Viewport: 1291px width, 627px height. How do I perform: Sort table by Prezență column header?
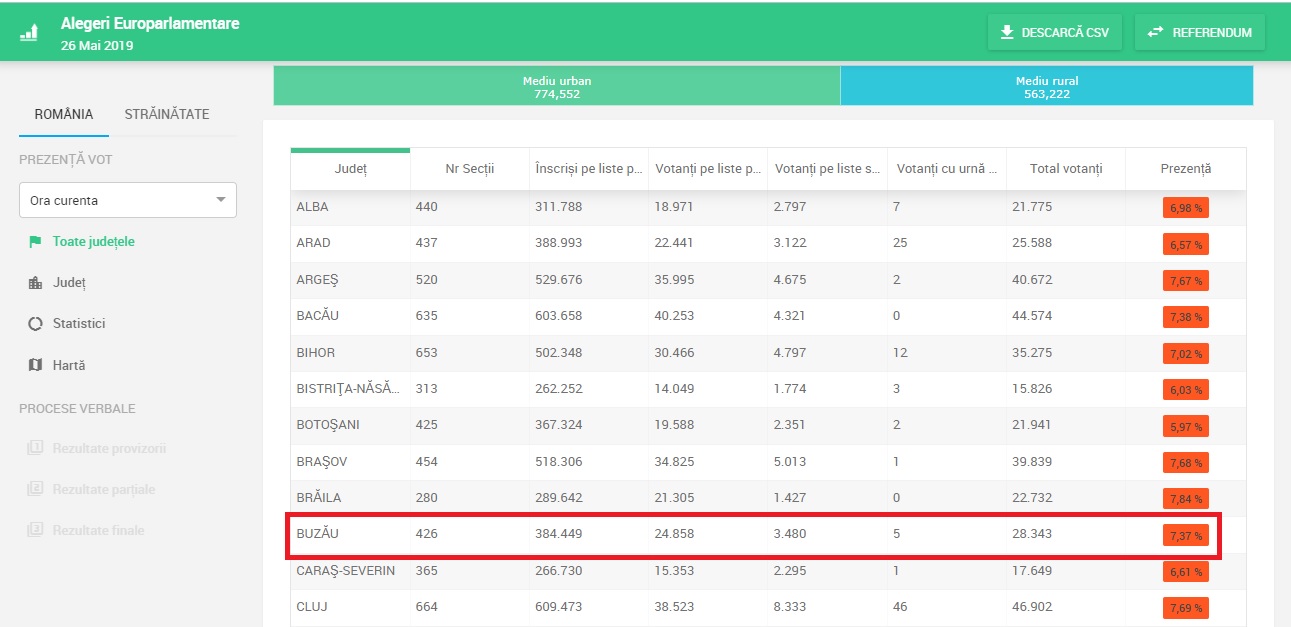(x=1185, y=169)
